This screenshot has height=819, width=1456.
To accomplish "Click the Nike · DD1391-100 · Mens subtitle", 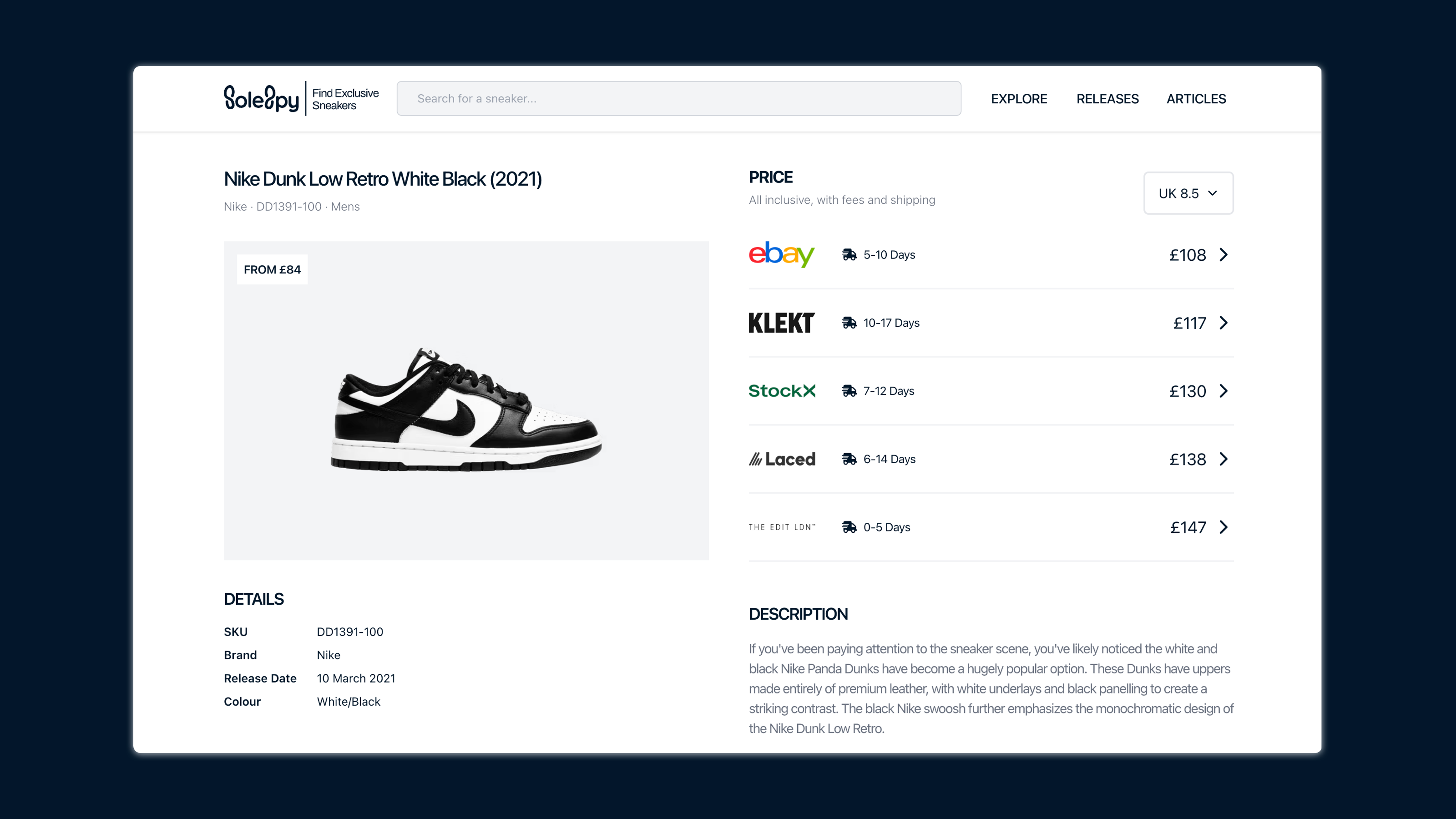I will [x=292, y=207].
